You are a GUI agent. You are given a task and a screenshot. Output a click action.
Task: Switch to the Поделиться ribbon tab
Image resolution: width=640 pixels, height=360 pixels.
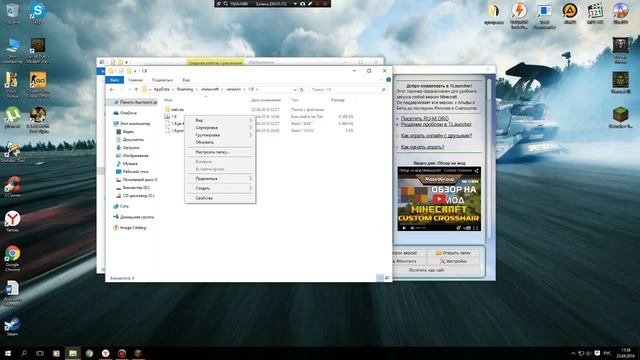point(162,80)
